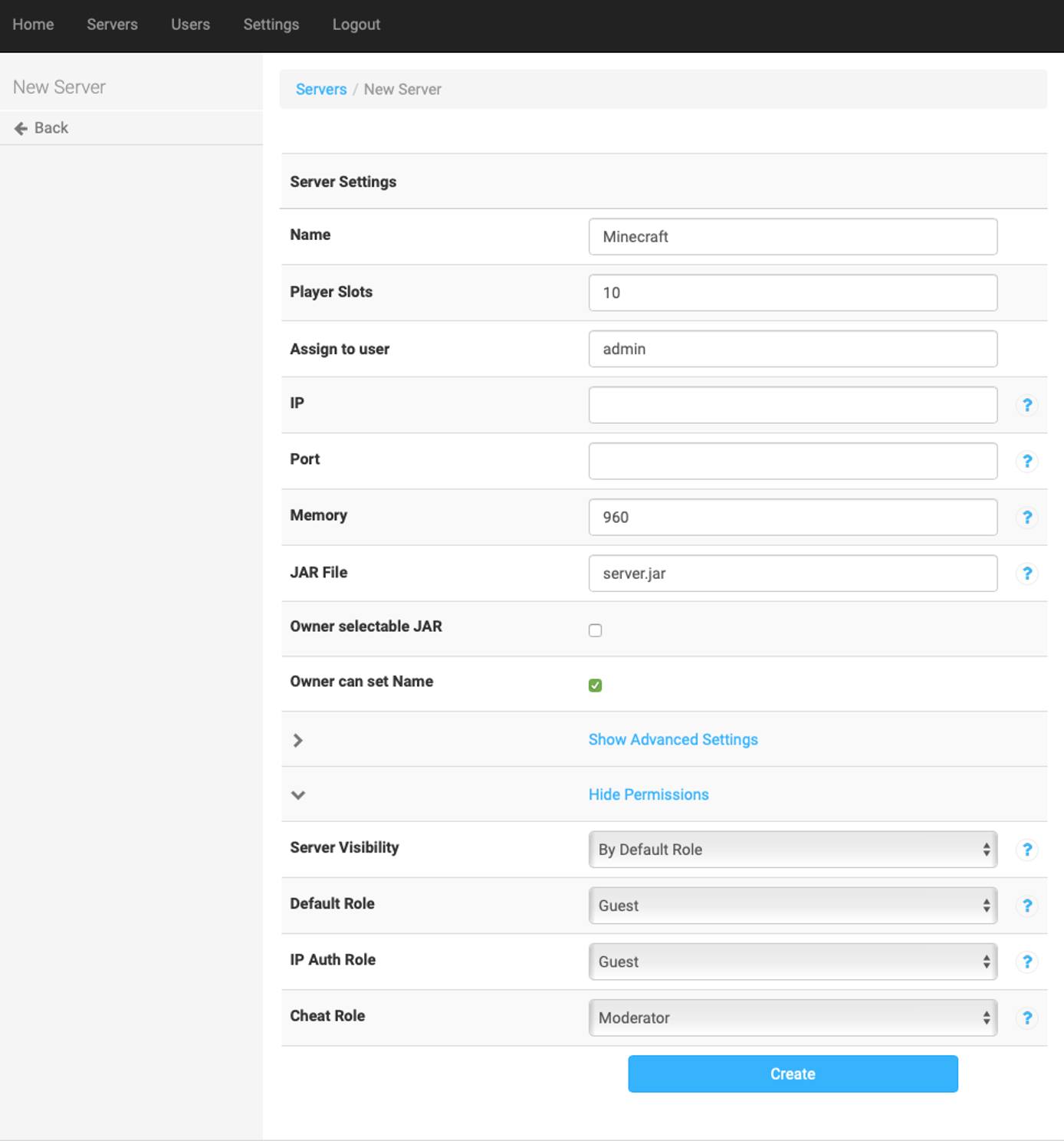1064x1141 pixels.
Task: Open the Server Visibility dropdown
Action: [793, 849]
